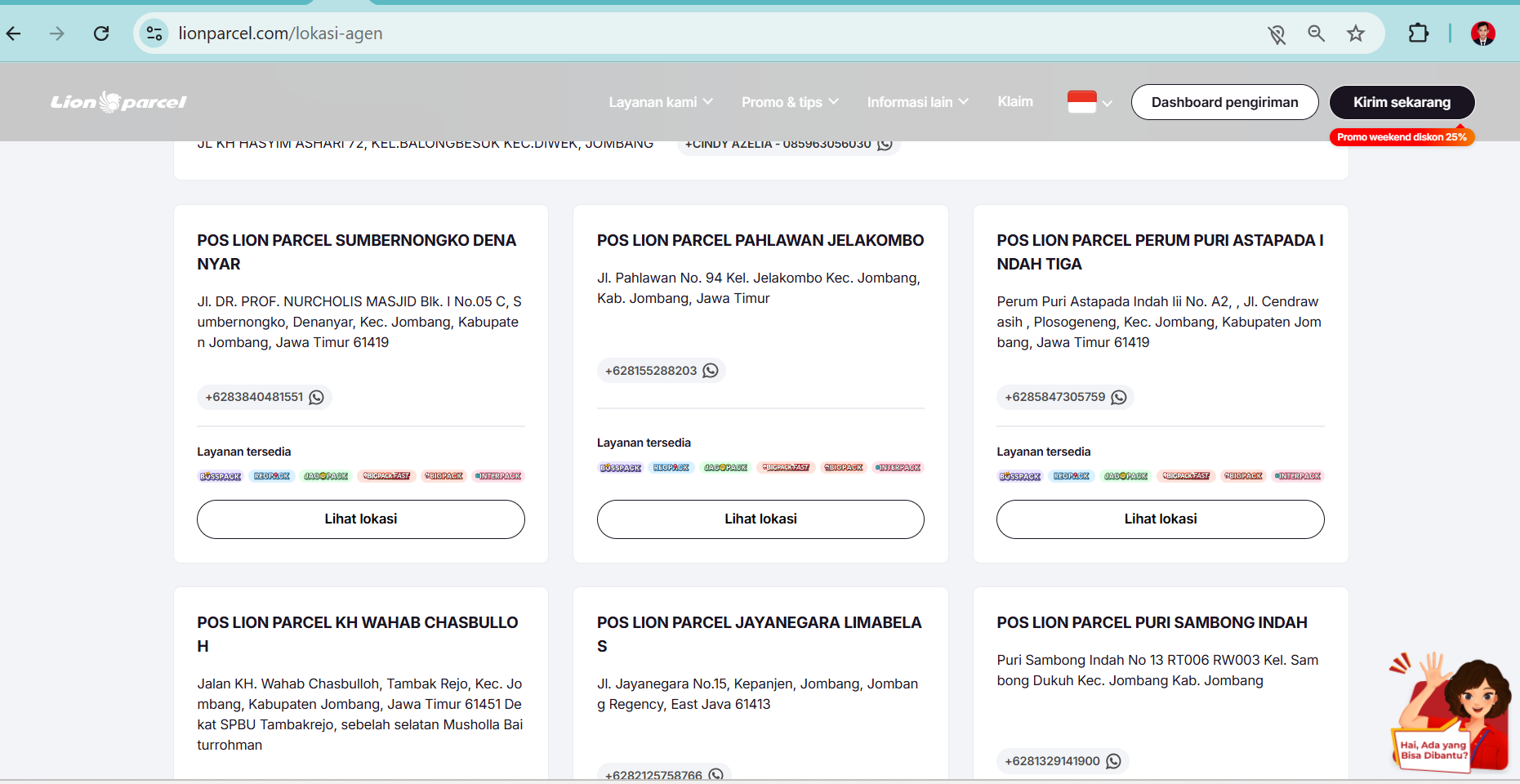Click the Jl. Jayanegara No.15 address text
This screenshot has width=1520, height=784.
[758, 694]
